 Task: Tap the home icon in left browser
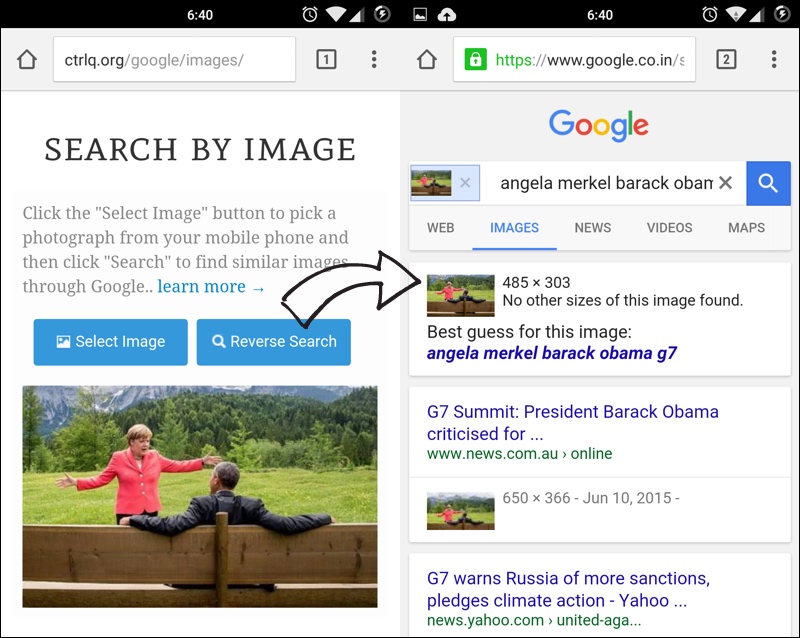tap(27, 60)
